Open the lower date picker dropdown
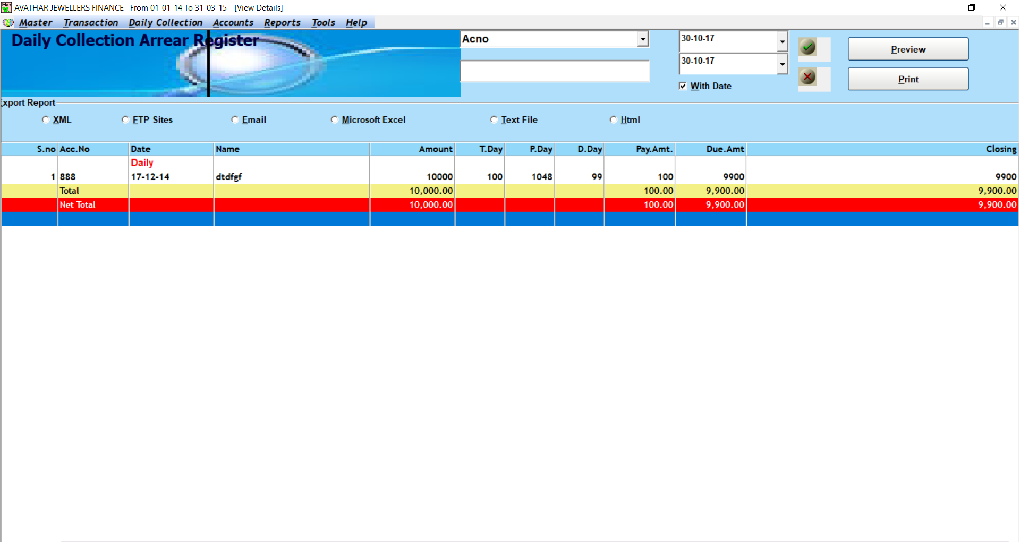The image size is (1019, 542). (x=782, y=66)
